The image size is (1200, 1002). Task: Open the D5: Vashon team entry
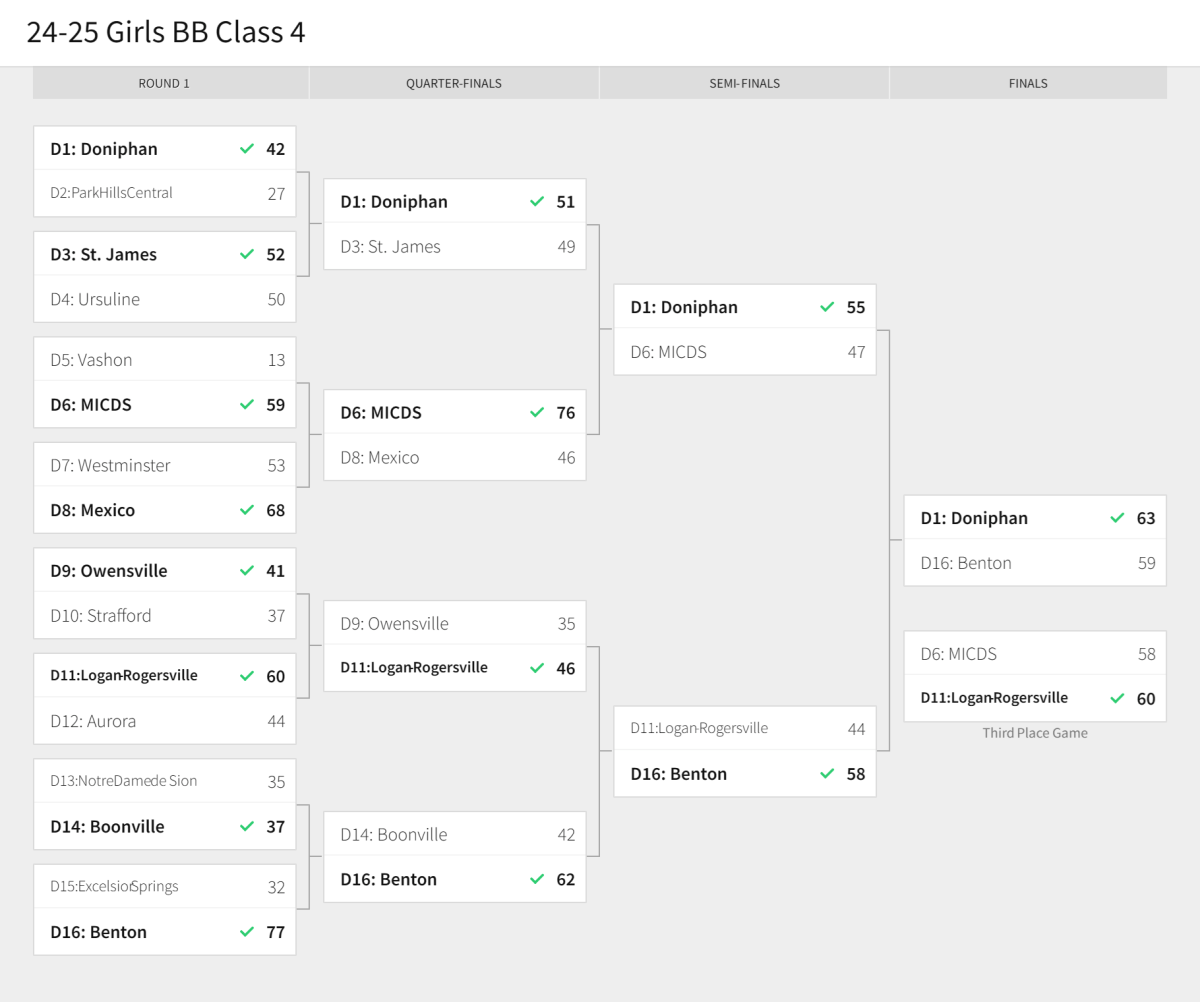point(91,360)
